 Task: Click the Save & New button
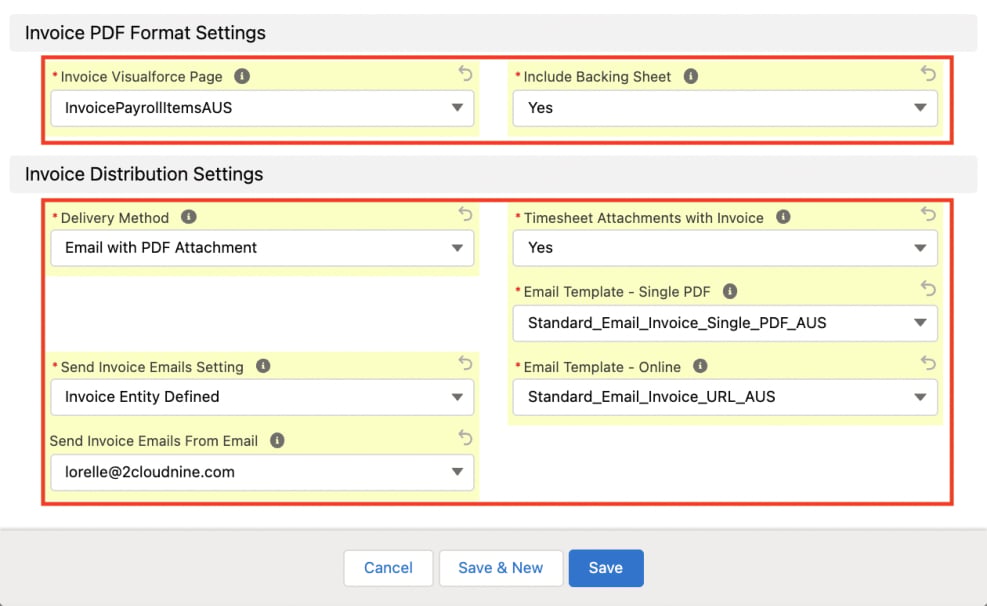click(x=500, y=568)
